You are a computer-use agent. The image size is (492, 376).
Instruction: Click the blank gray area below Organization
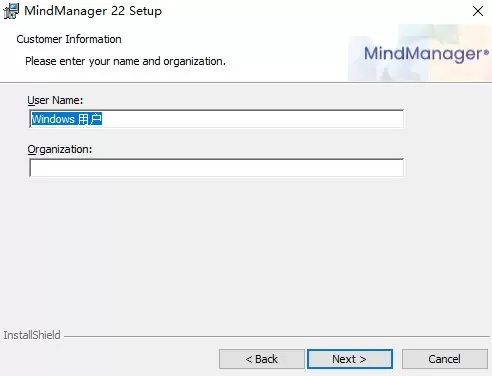246,253
